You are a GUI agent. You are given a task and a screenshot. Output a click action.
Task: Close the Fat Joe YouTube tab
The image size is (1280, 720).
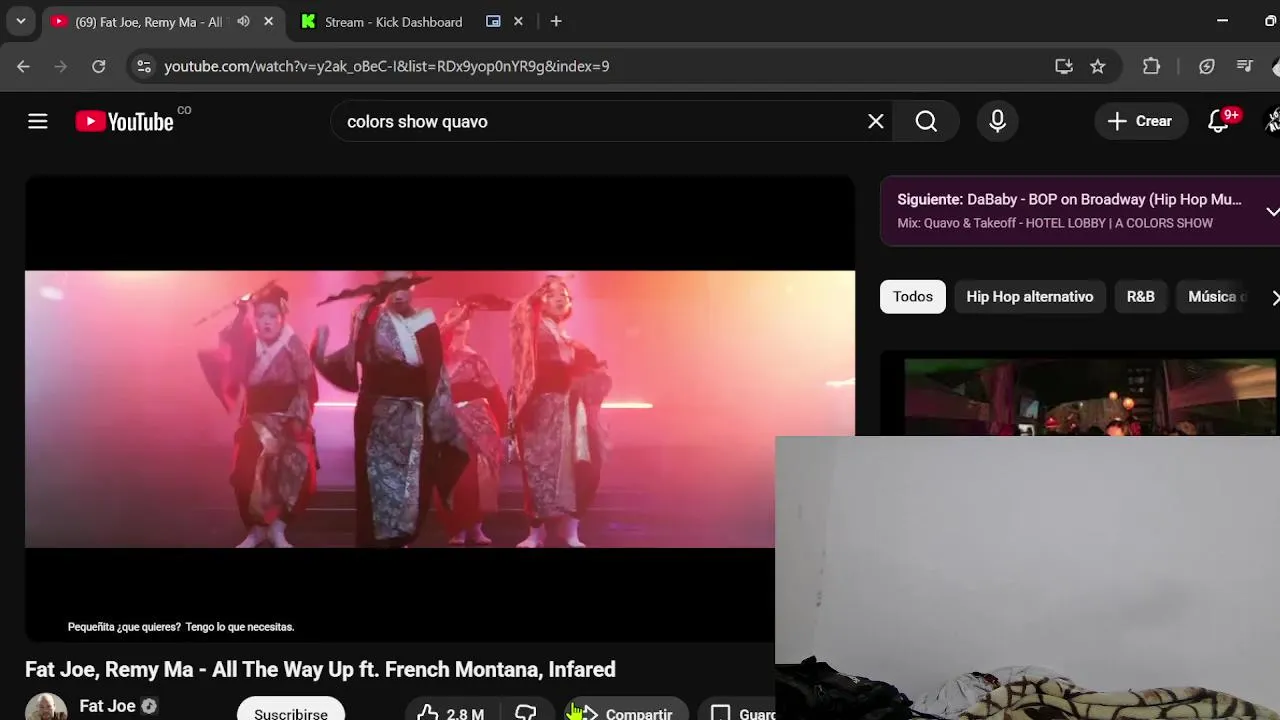coord(268,21)
